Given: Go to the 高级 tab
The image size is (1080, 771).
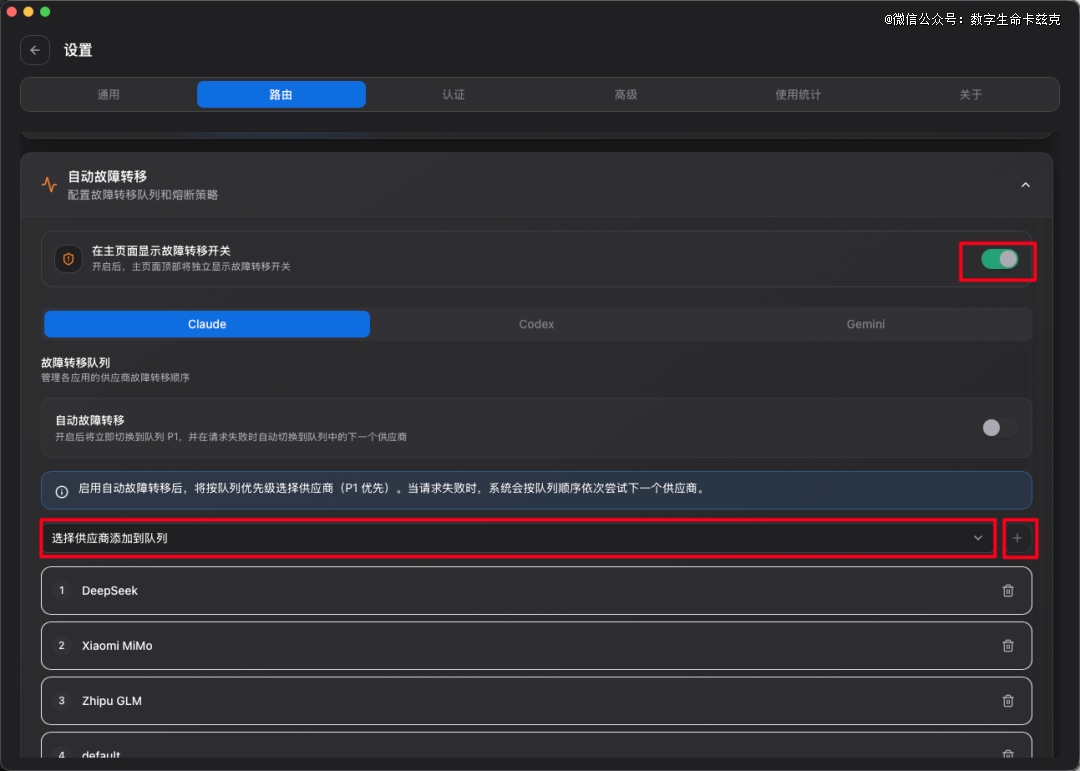Looking at the screenshot, I should 626,94.
